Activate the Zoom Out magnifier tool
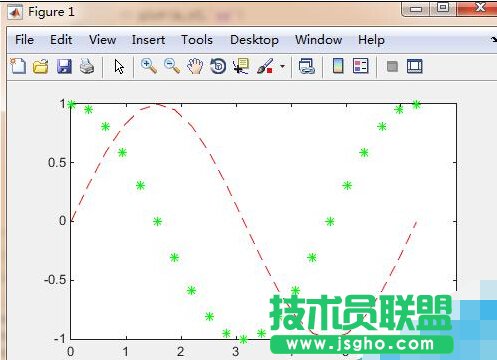 (x=172, y=66)
